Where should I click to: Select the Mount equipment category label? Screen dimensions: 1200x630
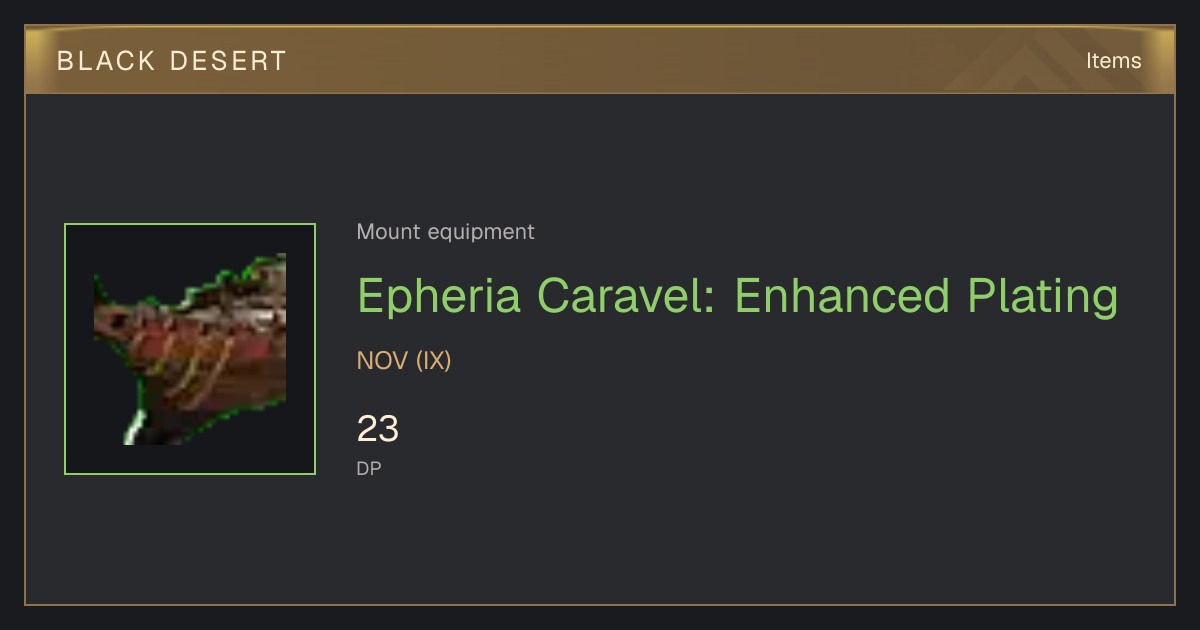pos(446,232)
